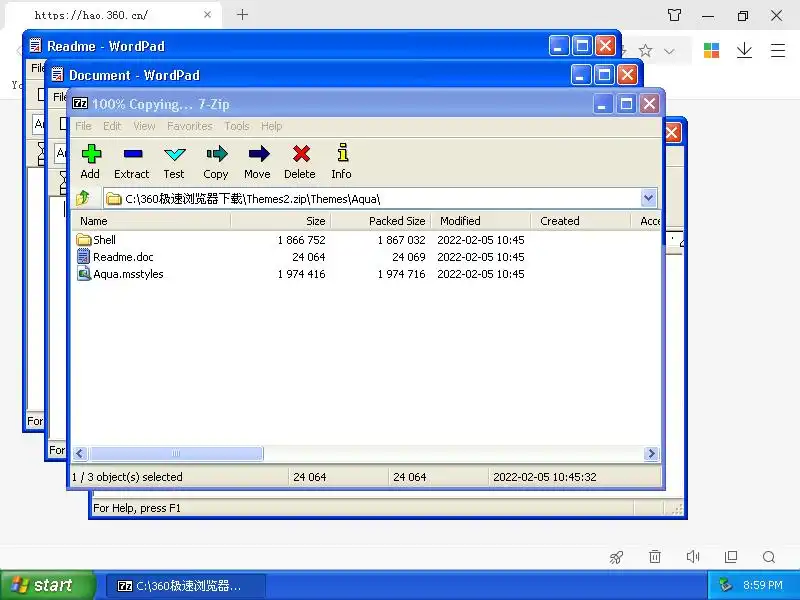Open Info for selected item
The image size is (800, 600).
point(341,162)
